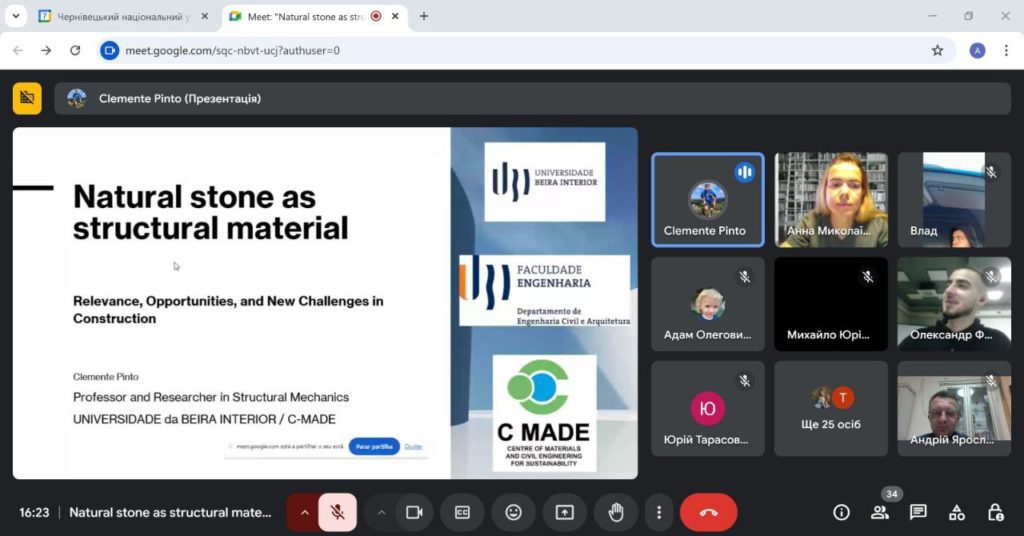Viewport: 1024px width, 536px height.
Task: Show the participants list with 34 badge
Action: pyautogui.click(x=880, y=512)
